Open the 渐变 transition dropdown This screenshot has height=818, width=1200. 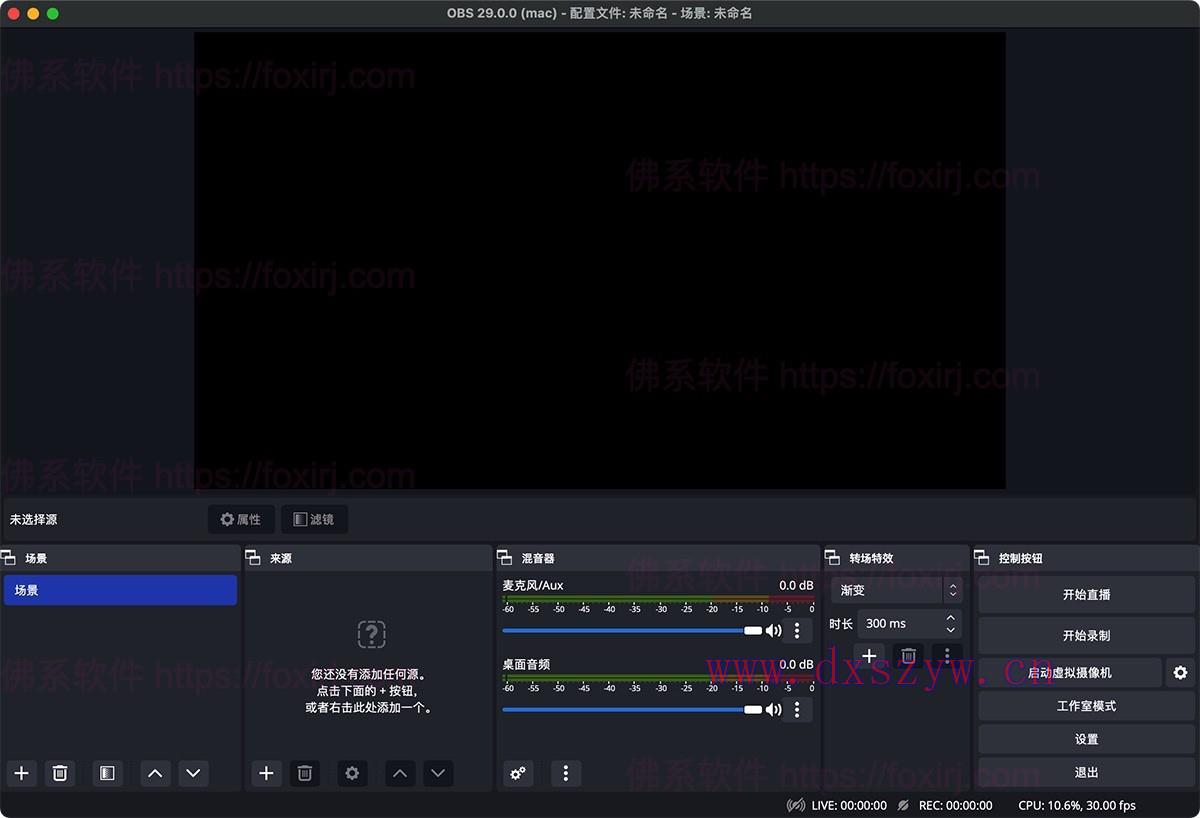[x=896, y=590]
